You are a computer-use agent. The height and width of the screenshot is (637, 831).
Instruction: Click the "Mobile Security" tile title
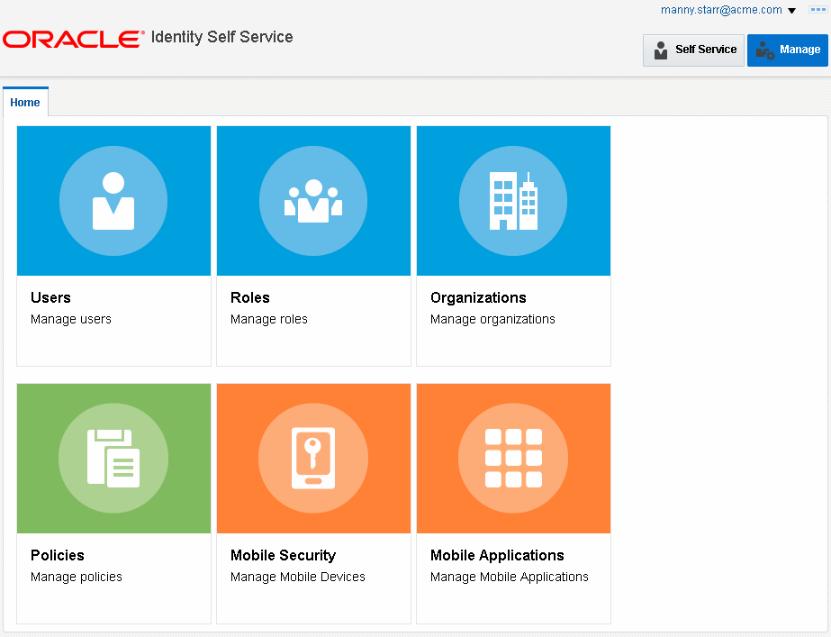click(283, 555)
